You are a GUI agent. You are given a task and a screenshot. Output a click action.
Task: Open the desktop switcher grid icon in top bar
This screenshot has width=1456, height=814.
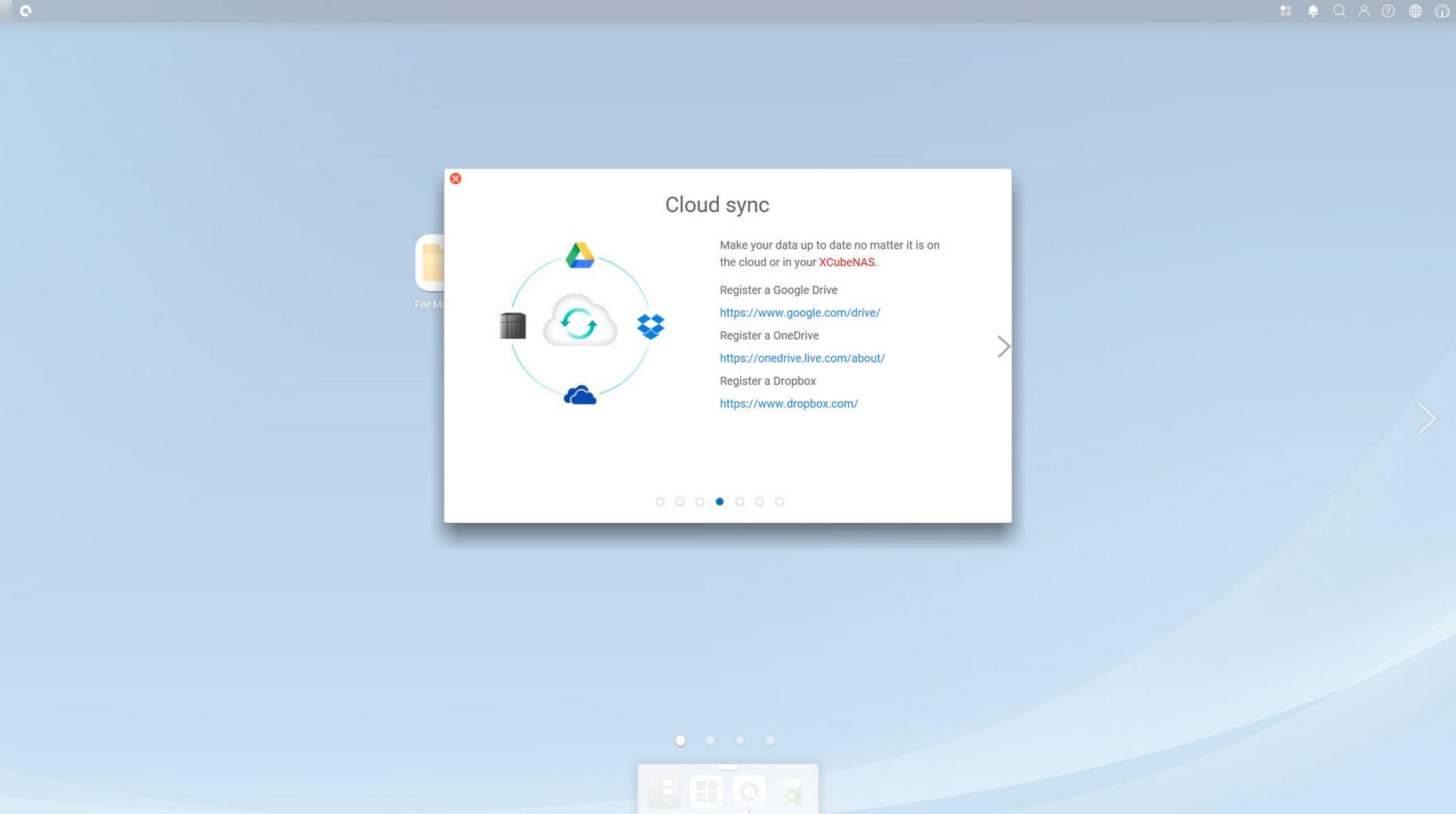(1285, 11)
